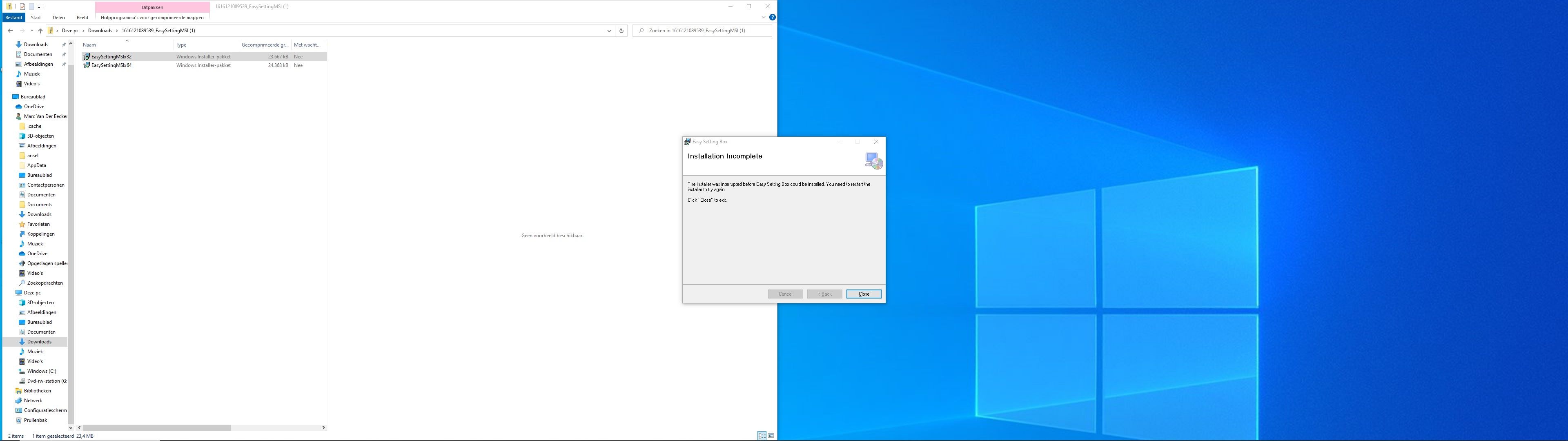Click the up one level folder icon
This screenshot has width=1568, height=441.
click(x=40, y=30)
